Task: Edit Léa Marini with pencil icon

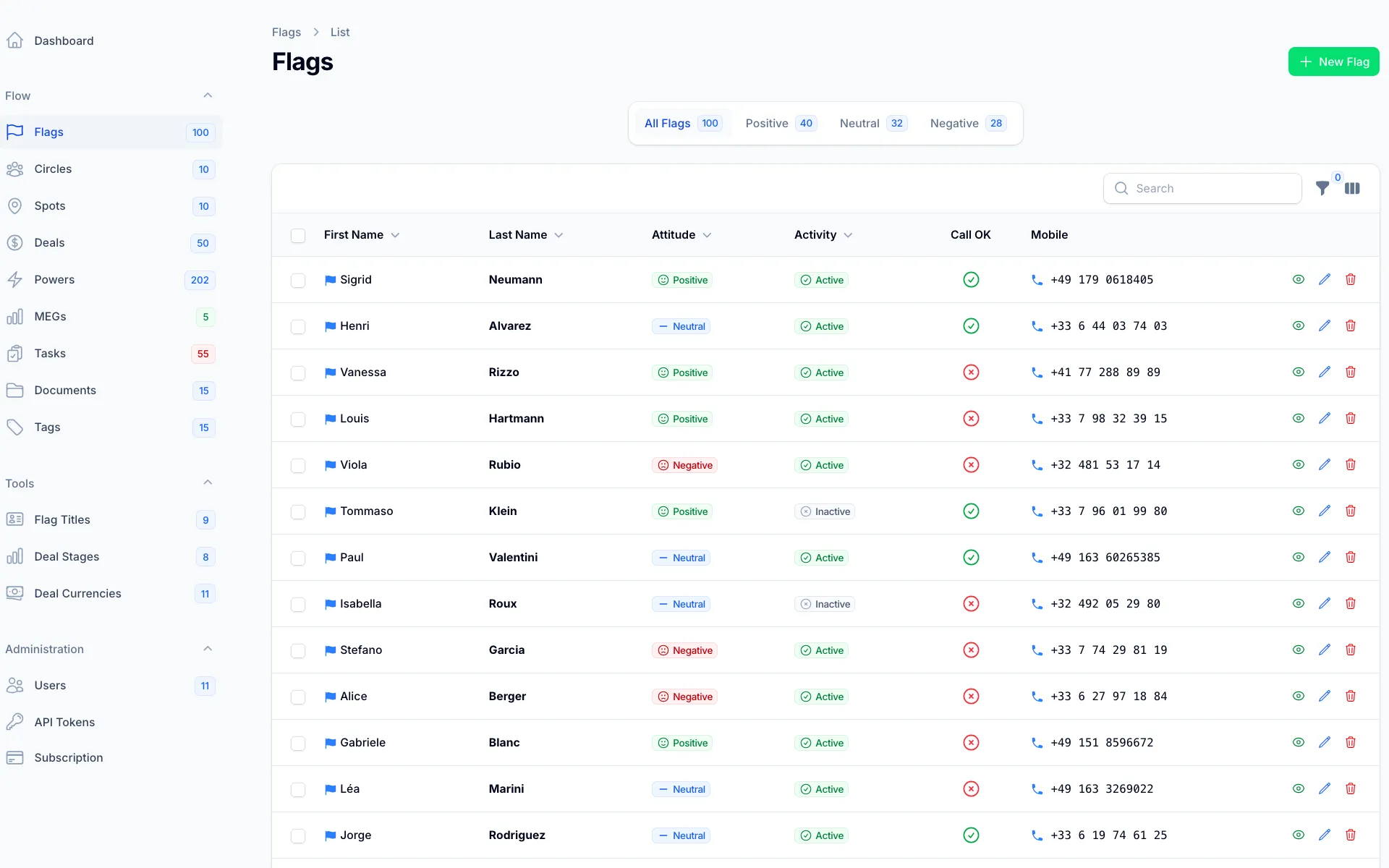Action: coord(1325,788)
